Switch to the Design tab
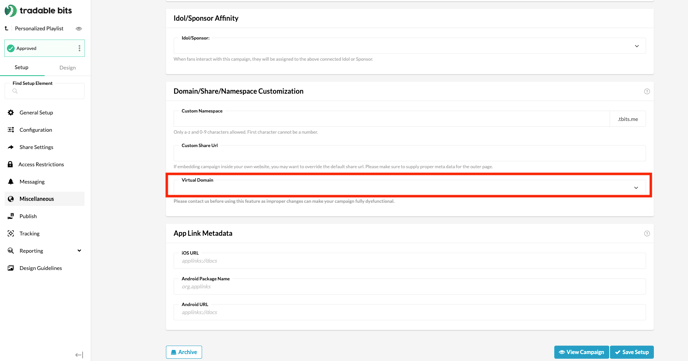 pos(68,68)
